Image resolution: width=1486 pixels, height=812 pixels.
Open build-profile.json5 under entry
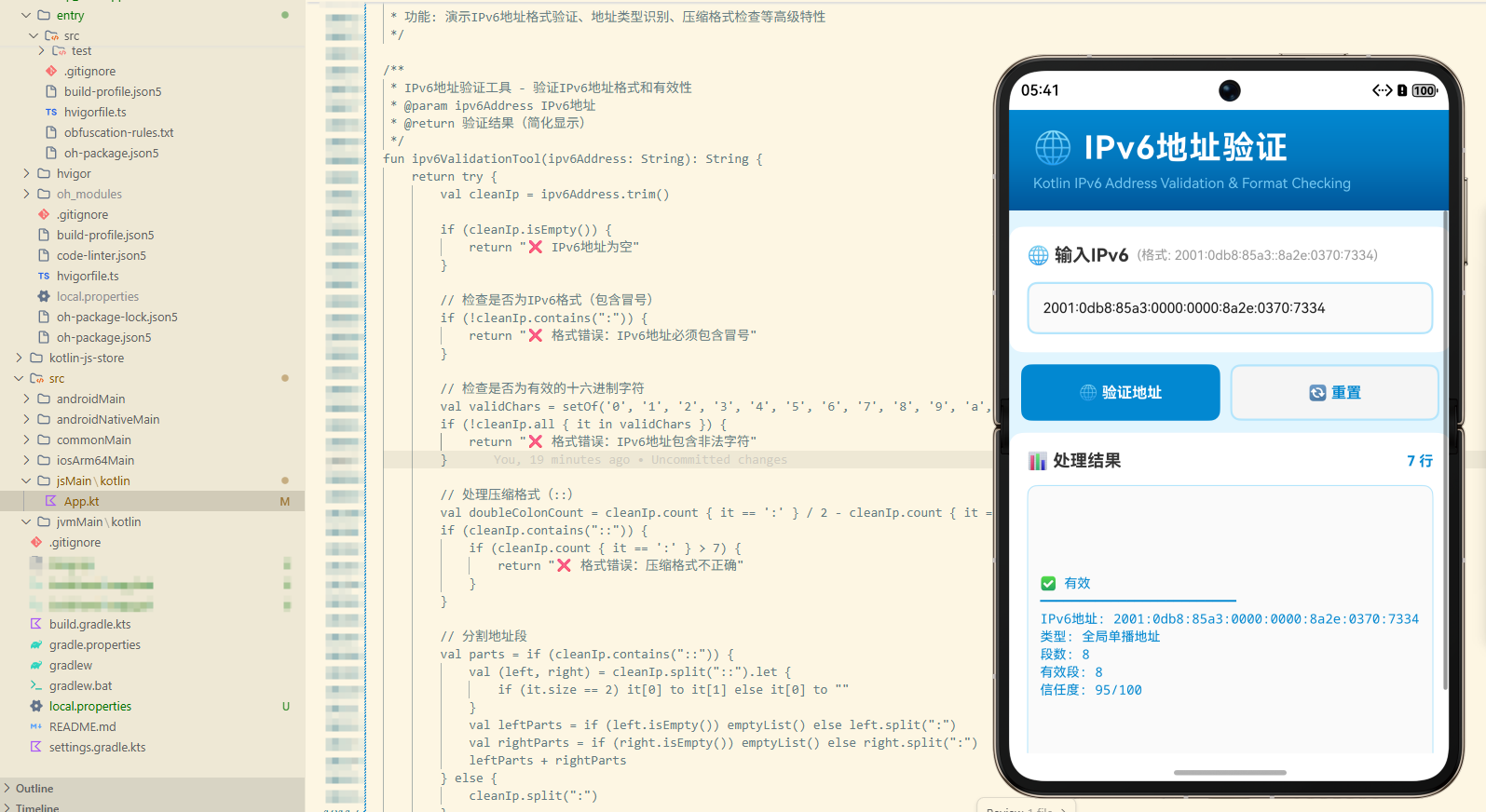113,91
